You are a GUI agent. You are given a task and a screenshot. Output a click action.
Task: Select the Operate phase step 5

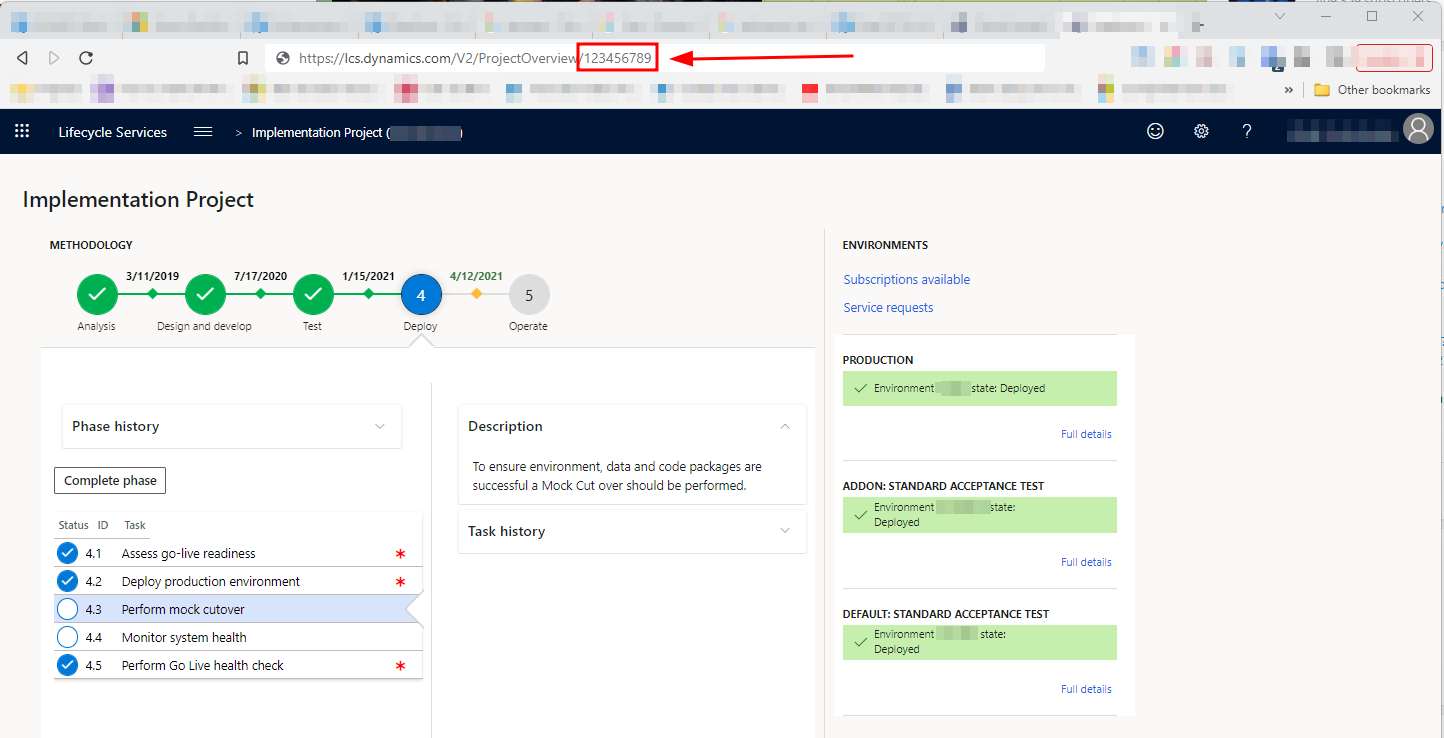[529, 295]
